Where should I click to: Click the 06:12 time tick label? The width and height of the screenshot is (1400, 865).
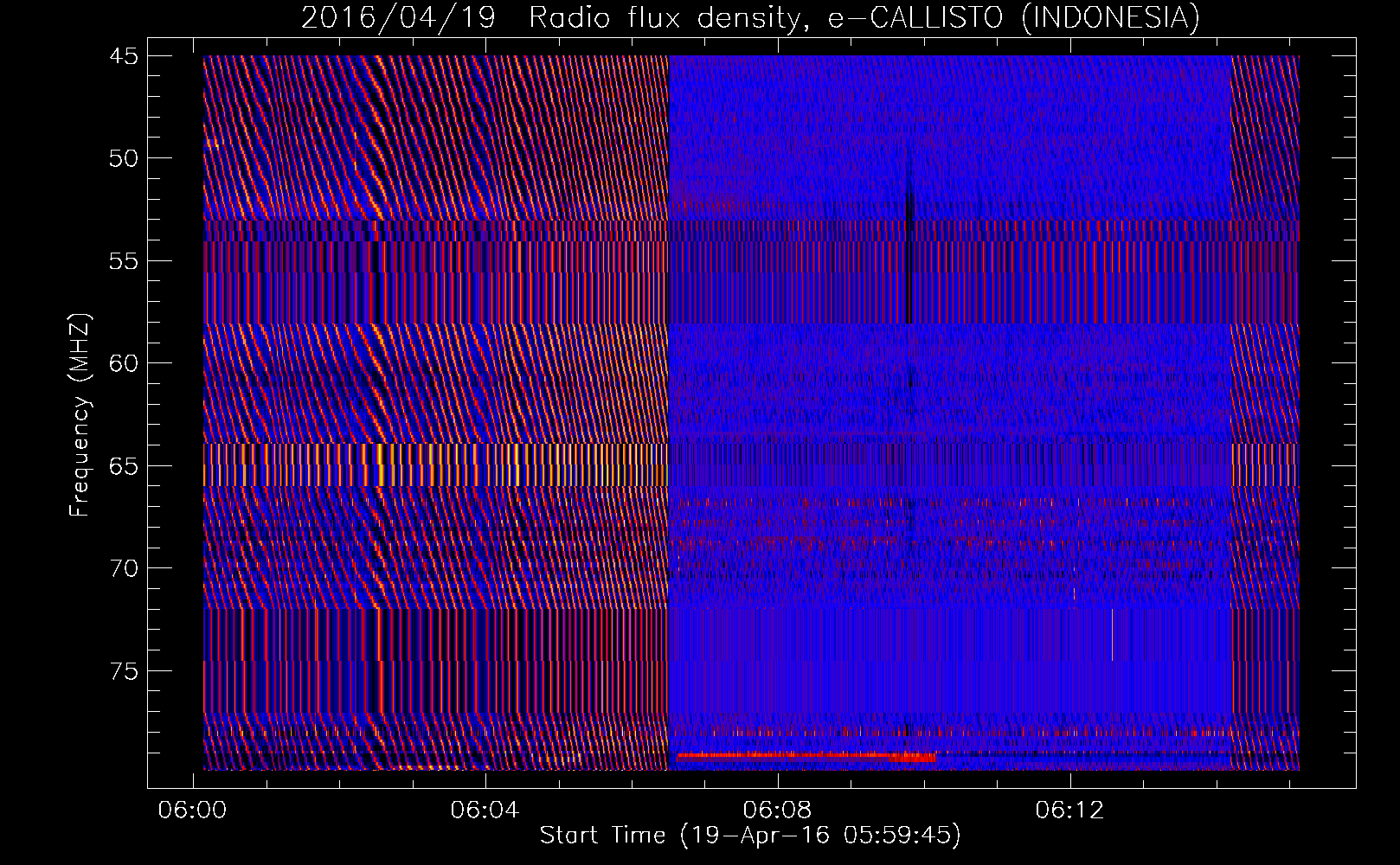coord(1069,810)
